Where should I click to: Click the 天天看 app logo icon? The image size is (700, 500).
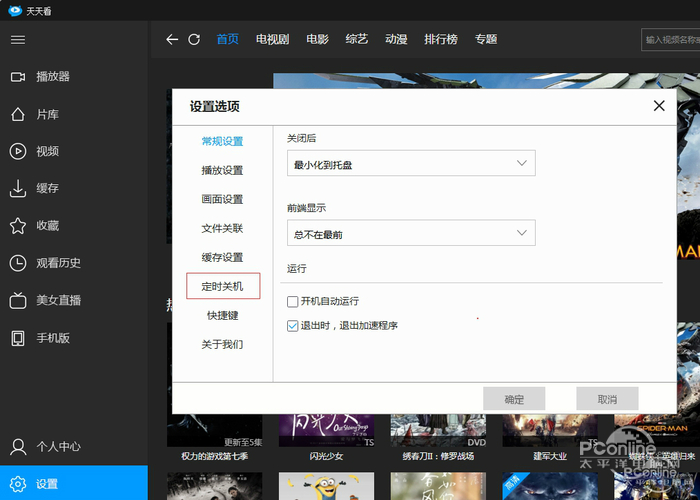pos(15,10)
